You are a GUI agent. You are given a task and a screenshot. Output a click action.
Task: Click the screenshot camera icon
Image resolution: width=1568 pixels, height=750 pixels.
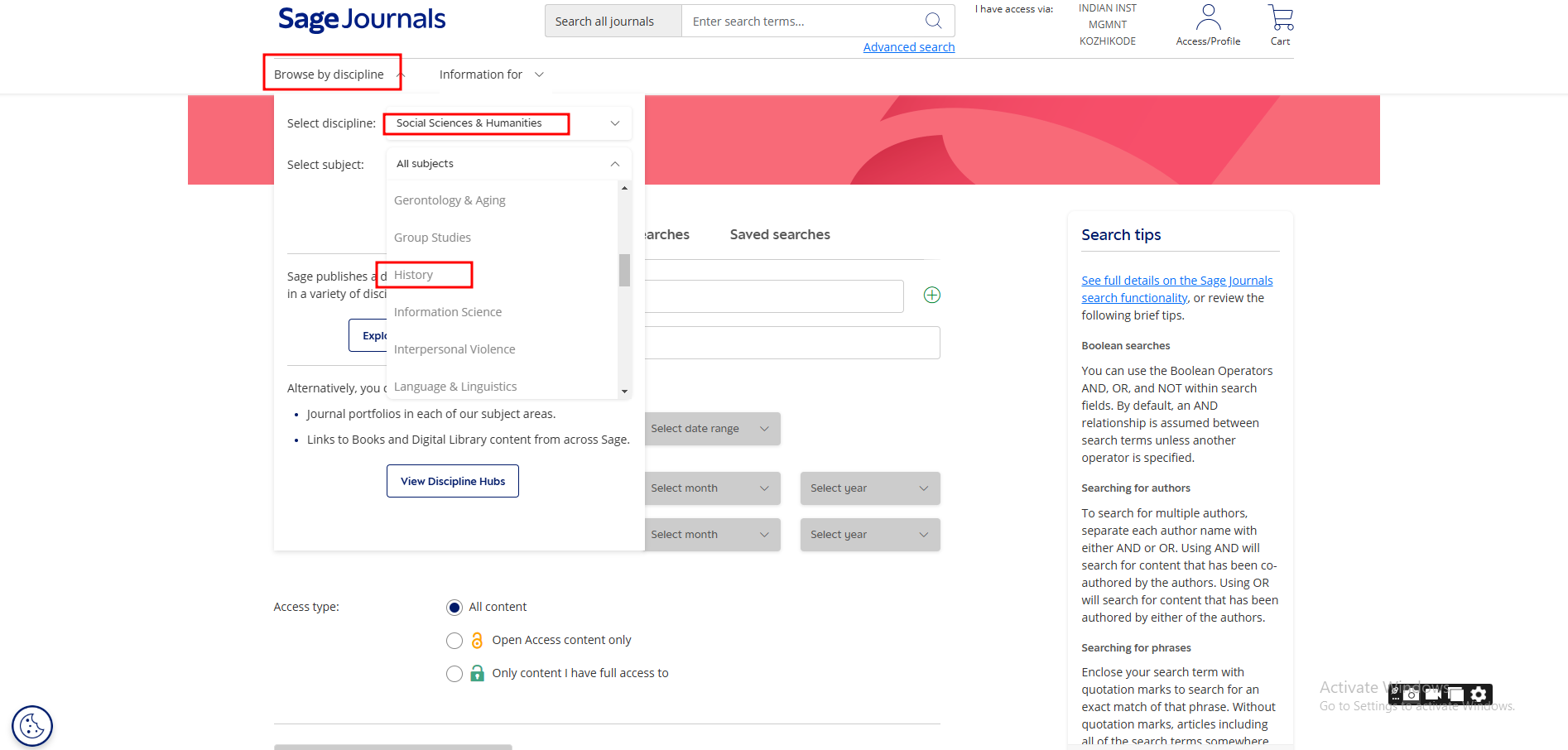click(1412, 695)
